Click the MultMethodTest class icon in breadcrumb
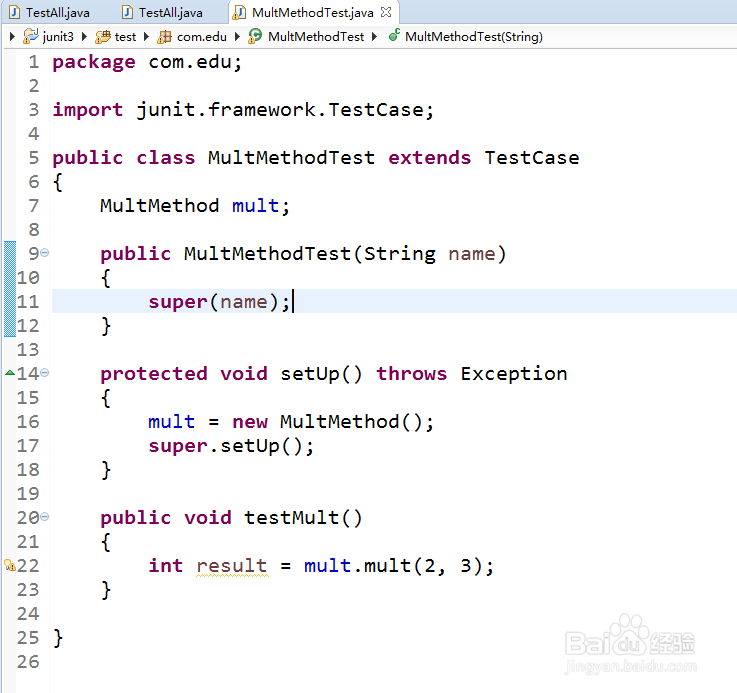This screenshot has width=737, height=693. (x=255, y=36)
